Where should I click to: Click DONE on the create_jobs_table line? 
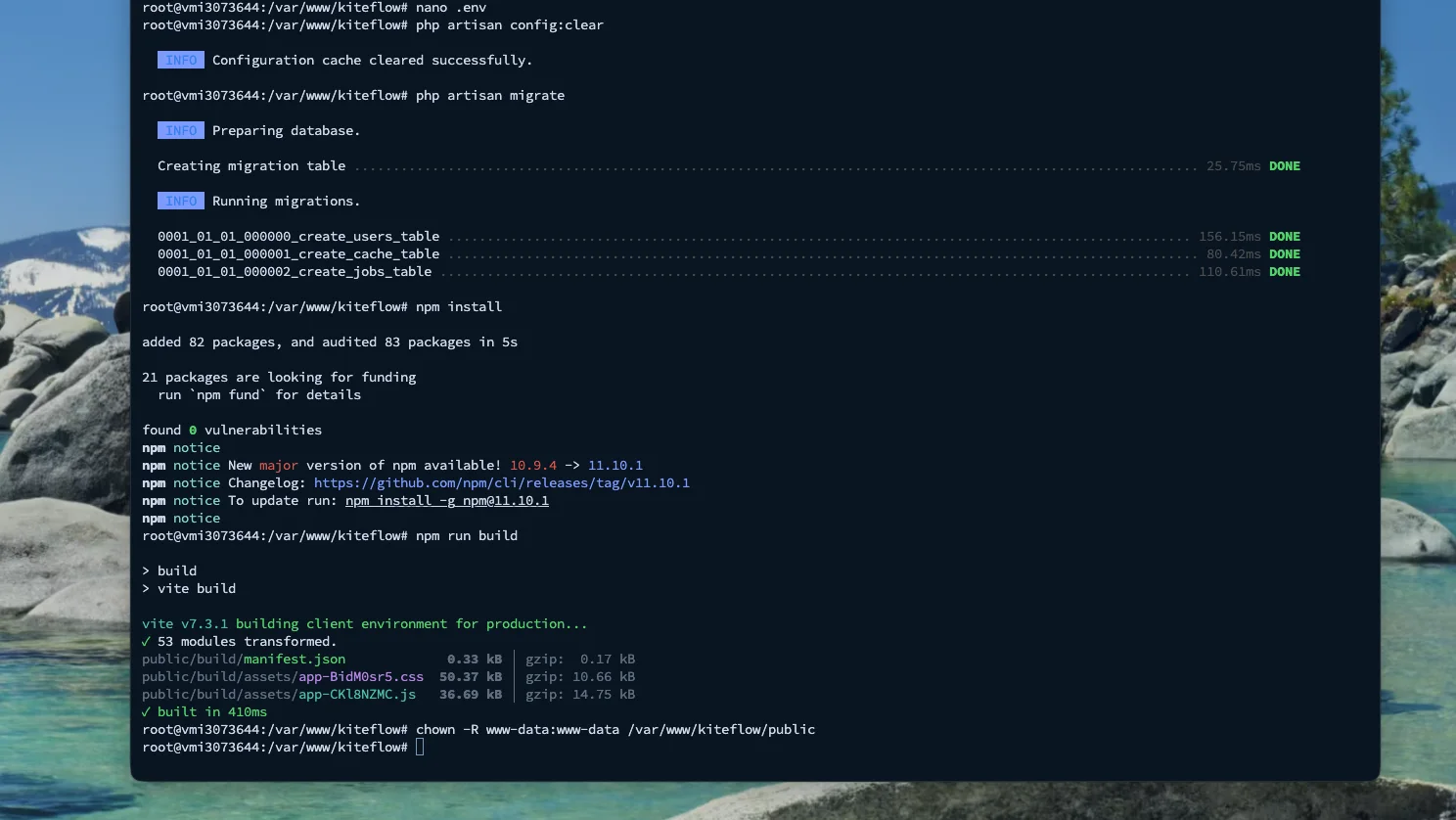(1285, 271)
